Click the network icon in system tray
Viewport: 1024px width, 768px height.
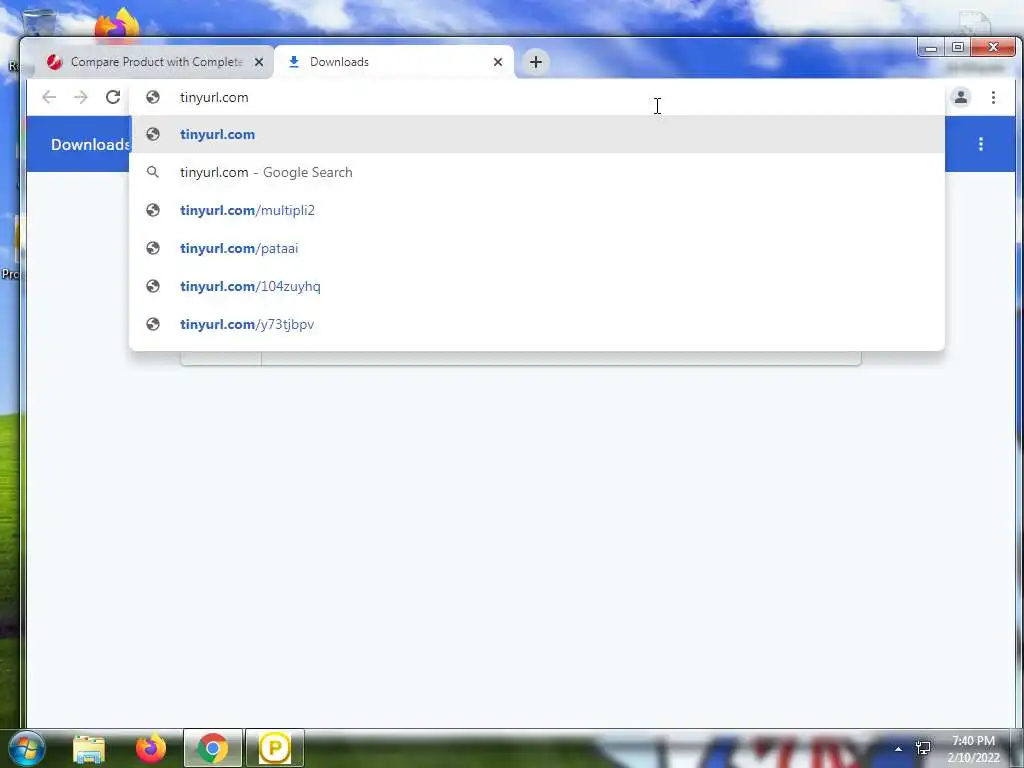point(923,748)
